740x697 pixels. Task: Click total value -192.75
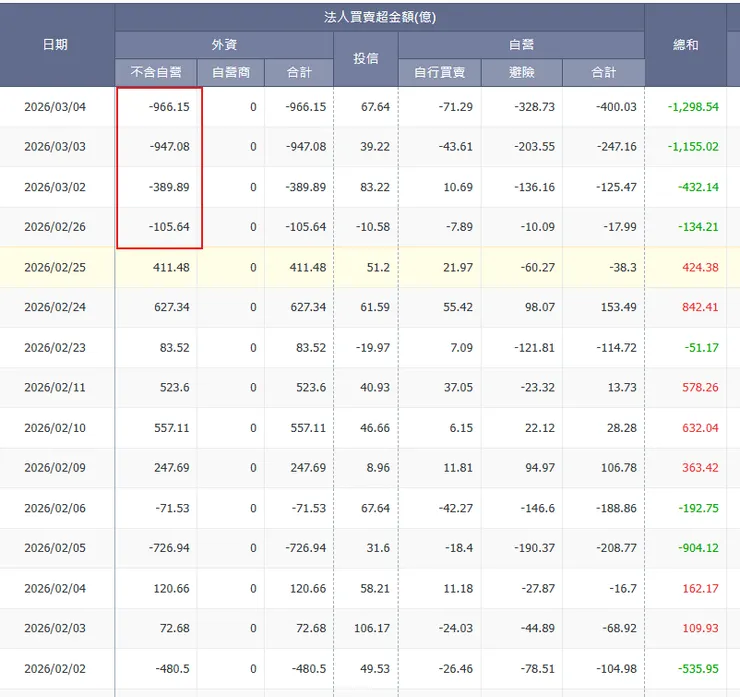pyautogui.click(x=698, y=508)
